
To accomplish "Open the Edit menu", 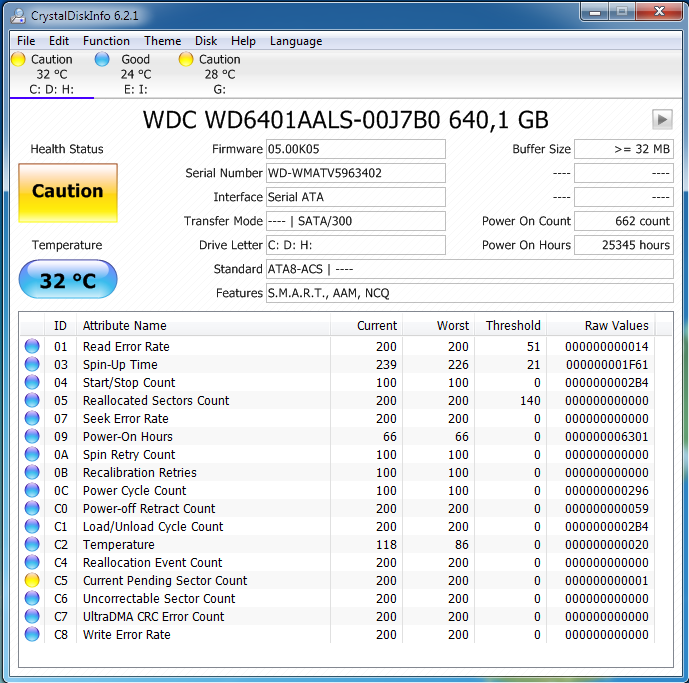I will (59, 41).
